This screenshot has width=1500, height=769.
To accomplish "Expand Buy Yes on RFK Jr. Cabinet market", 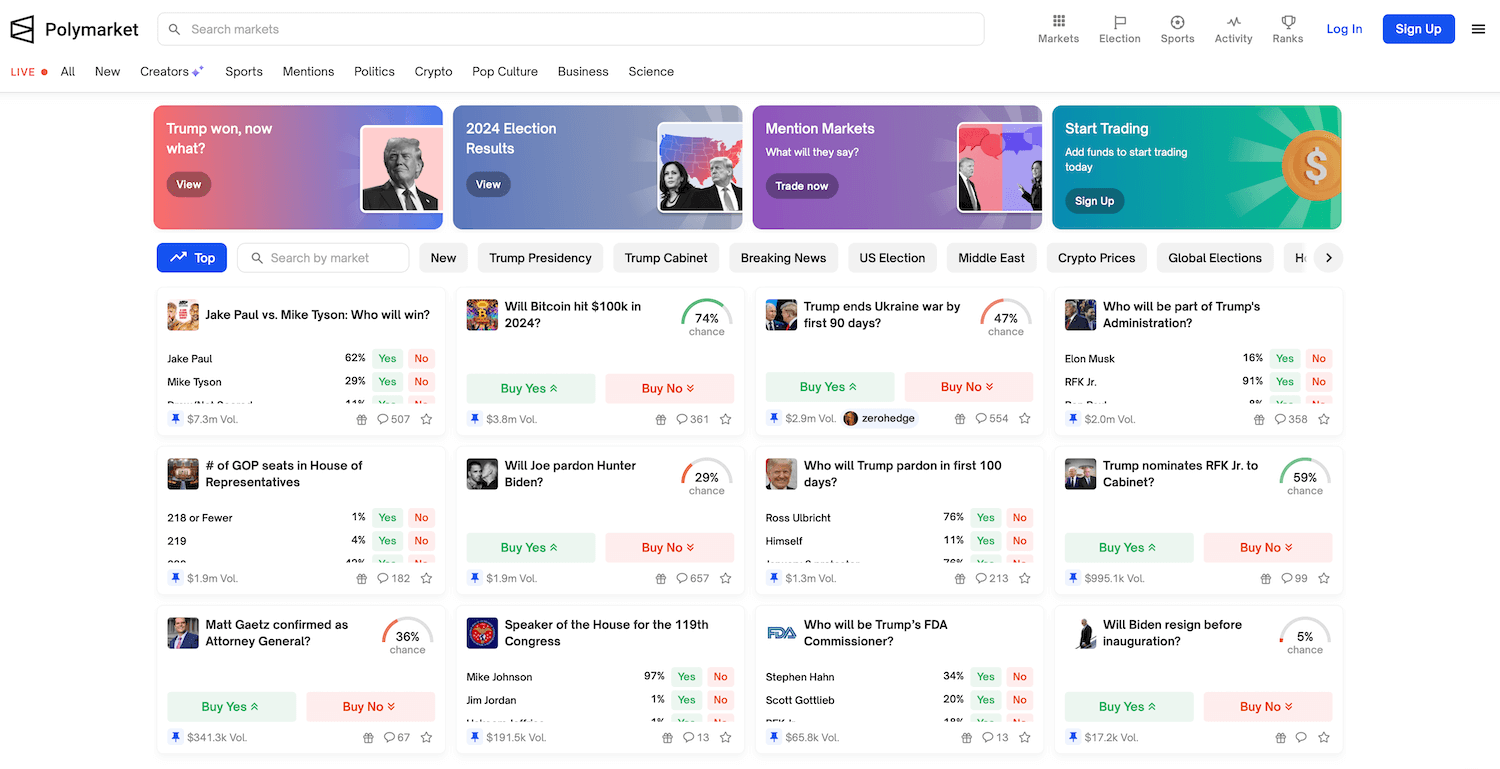I will pyautogui.click(x=1129, y=547).
